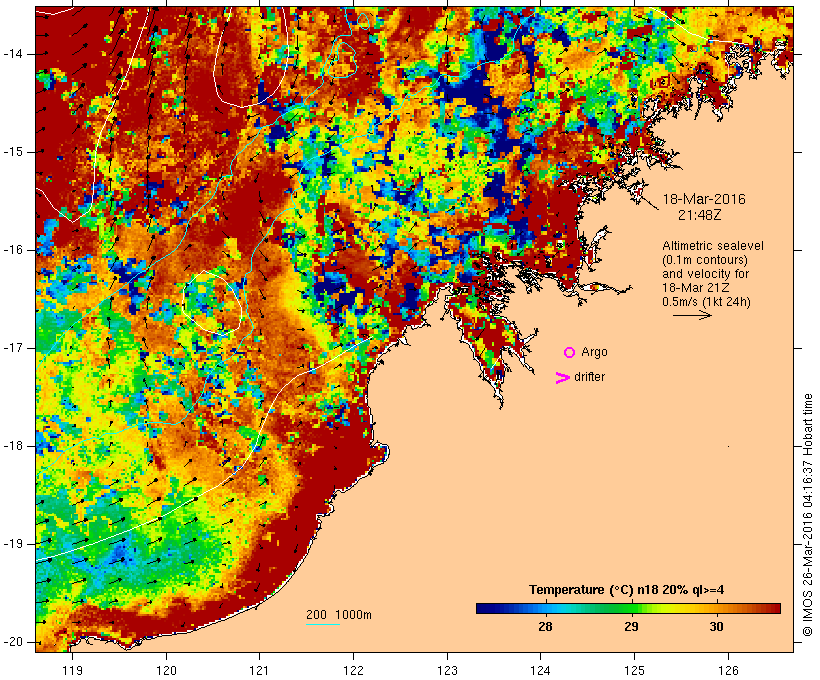
Task: Click longitude axis label 121
Action: click(x=259, y=670)
